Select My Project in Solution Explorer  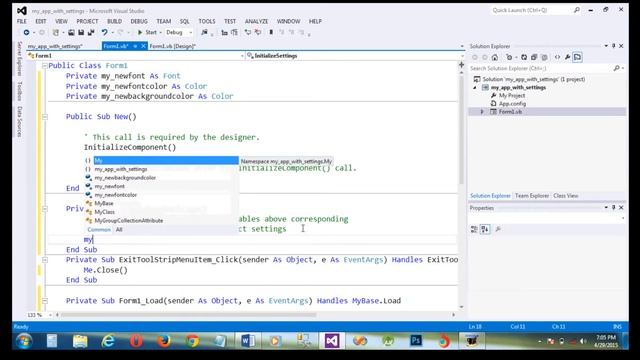[x=512, y=96]
